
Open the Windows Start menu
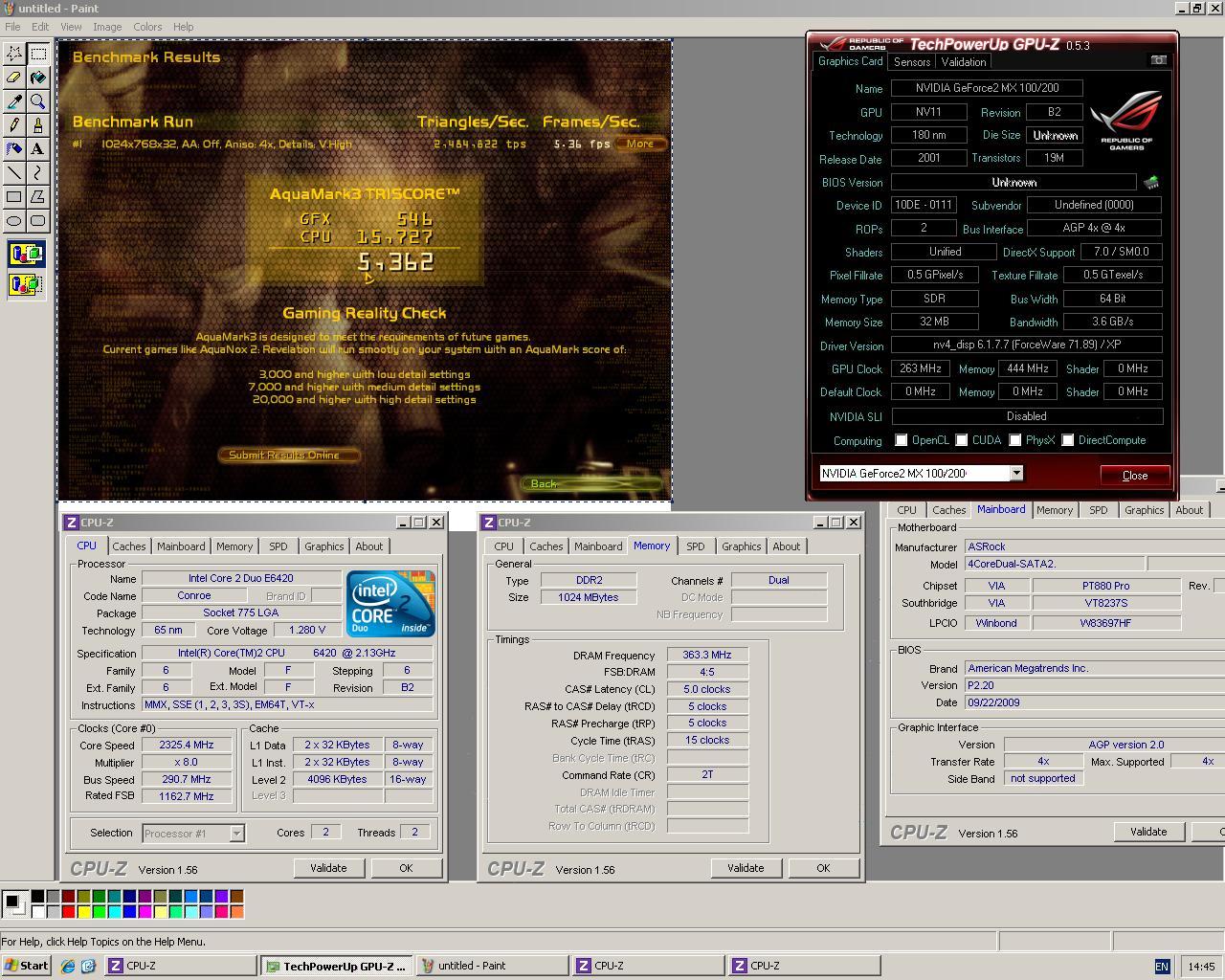click(x=26, y=966)
